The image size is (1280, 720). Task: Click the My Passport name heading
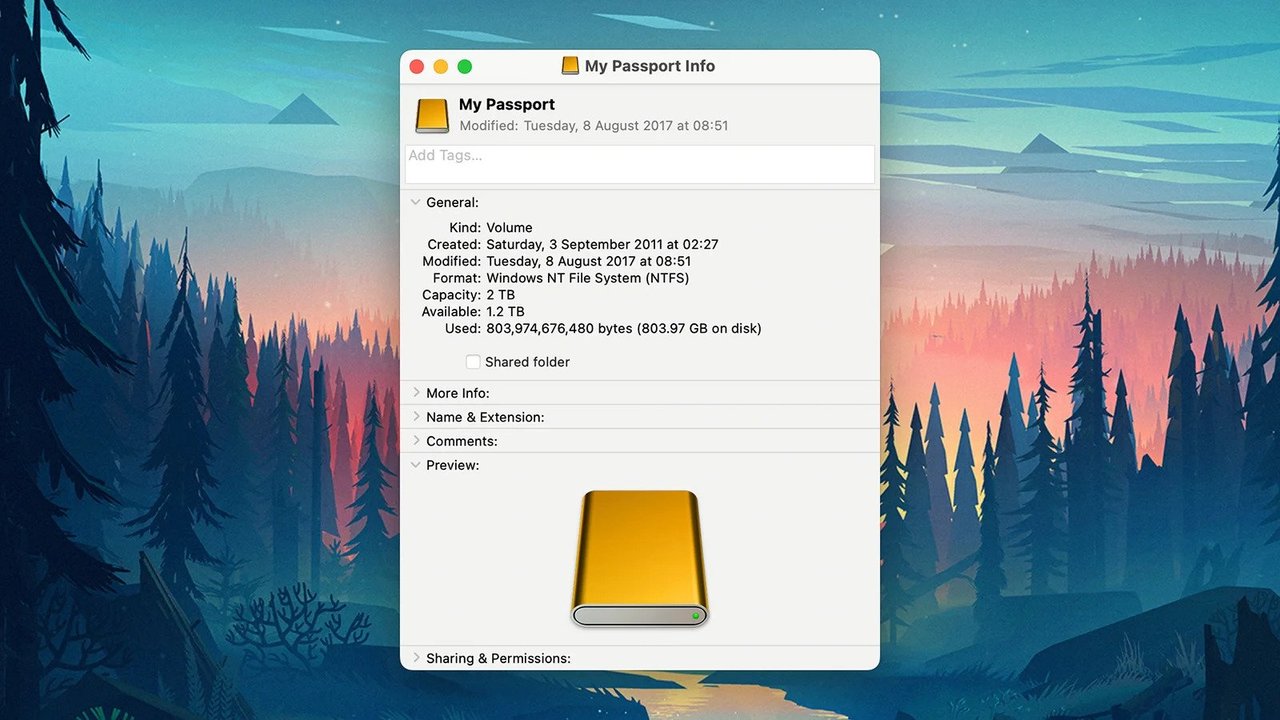507,104
